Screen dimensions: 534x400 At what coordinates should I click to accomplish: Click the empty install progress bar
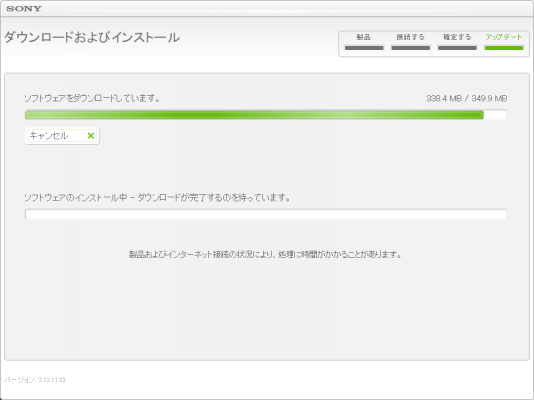pos(266,214)
